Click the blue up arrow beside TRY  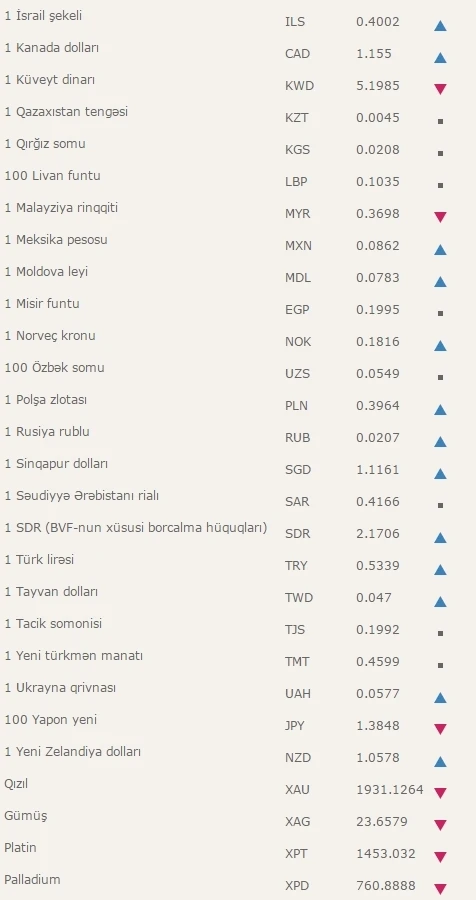point(440,569)
